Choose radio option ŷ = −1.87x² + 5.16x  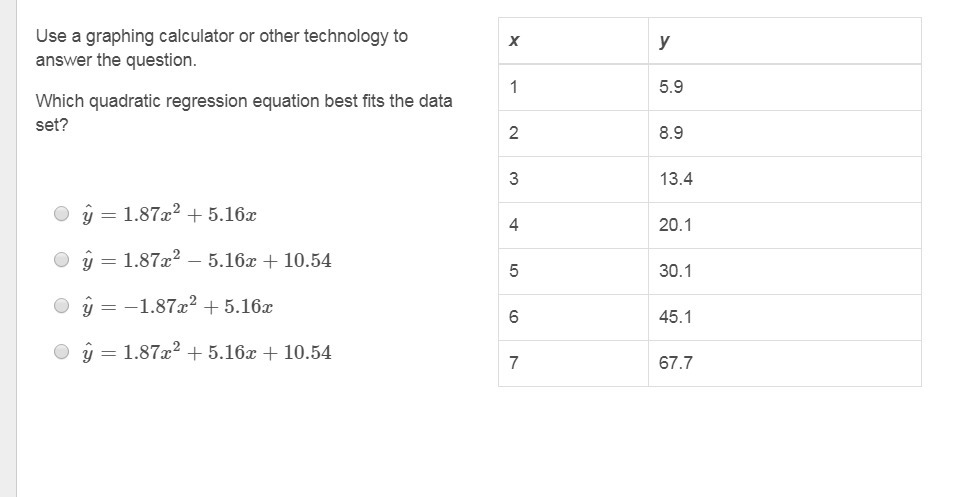pyautogui.click(x=62, y=306)
